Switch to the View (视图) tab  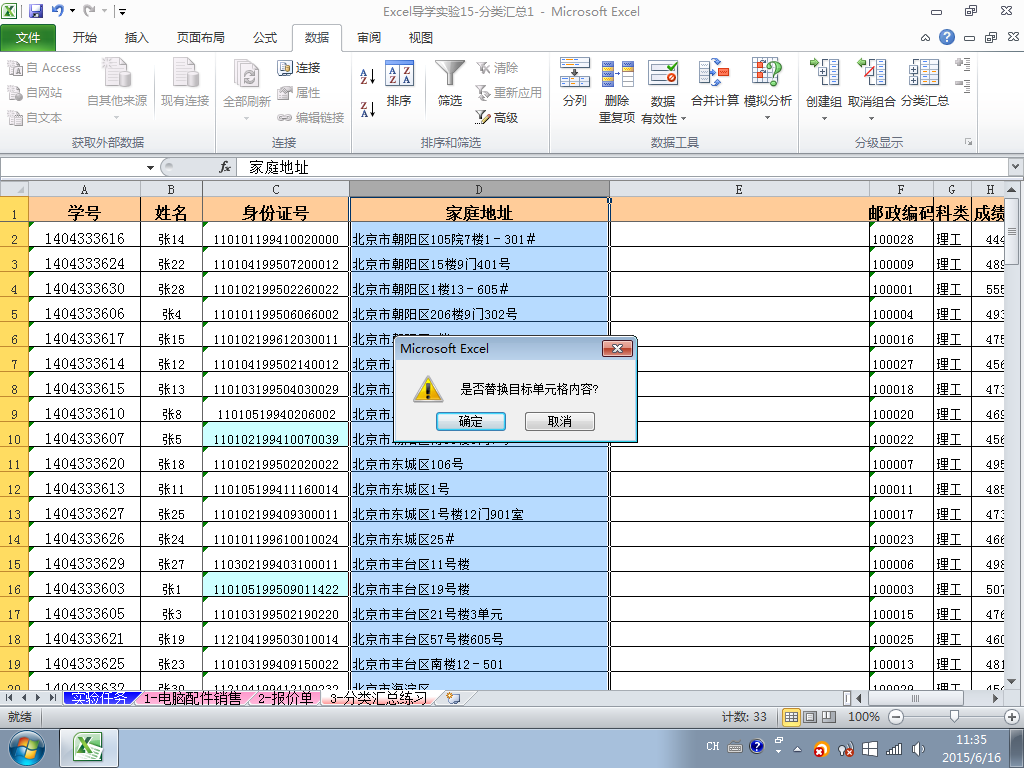[421, 37]
